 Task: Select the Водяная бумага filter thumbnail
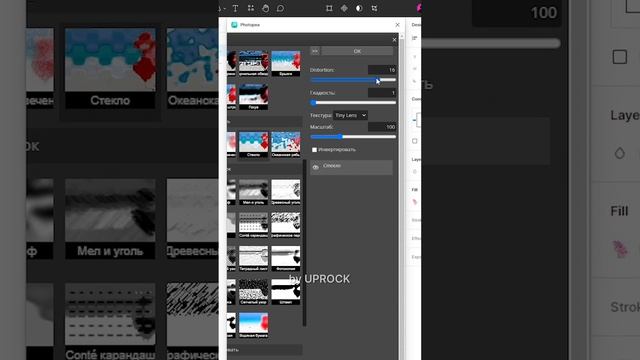point(253,325)
